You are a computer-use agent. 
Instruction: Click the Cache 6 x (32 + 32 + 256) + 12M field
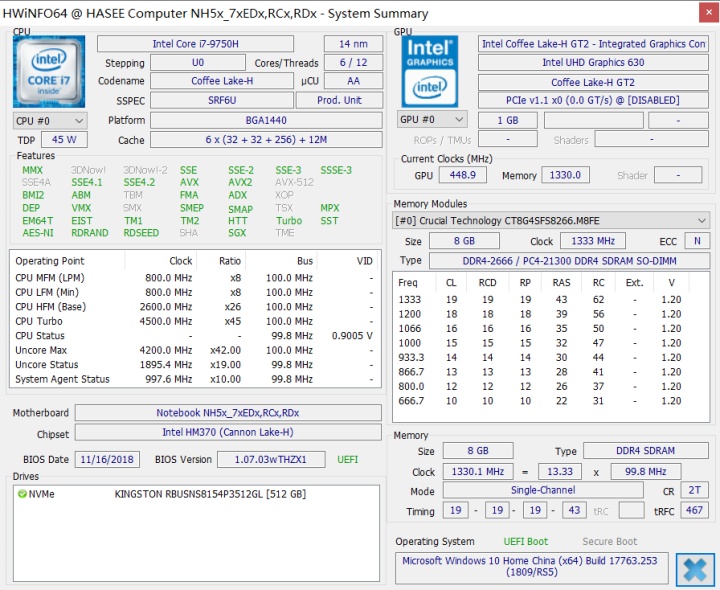(x=266, y=140)
